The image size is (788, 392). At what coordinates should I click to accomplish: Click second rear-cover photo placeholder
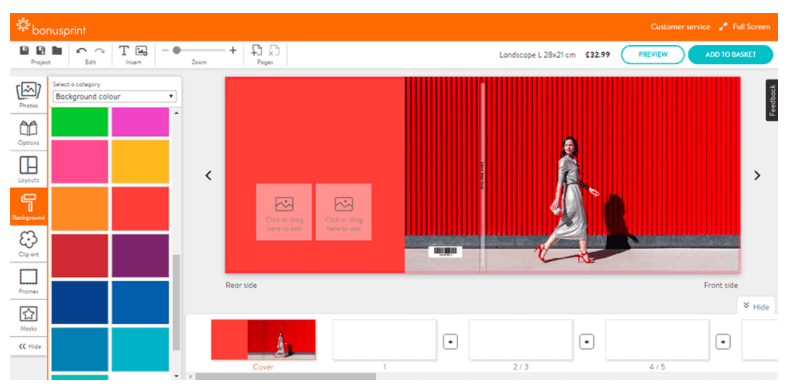(344, 212)
